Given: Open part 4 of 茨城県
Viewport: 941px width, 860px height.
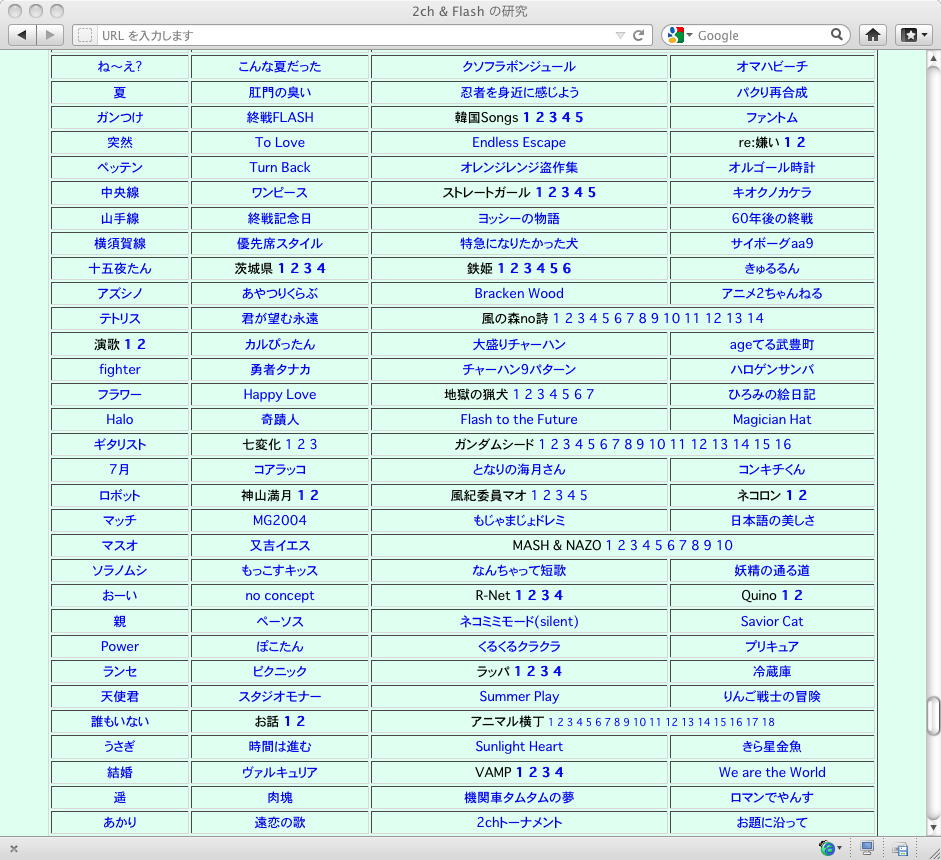Looking at the screenshot, I should point(321,268).
